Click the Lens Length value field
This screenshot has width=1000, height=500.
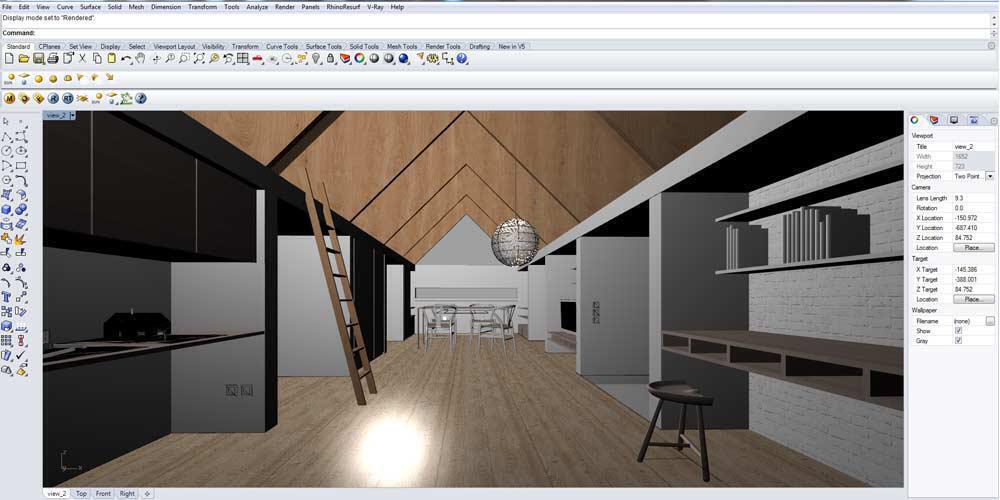click(x=973, y=198)
